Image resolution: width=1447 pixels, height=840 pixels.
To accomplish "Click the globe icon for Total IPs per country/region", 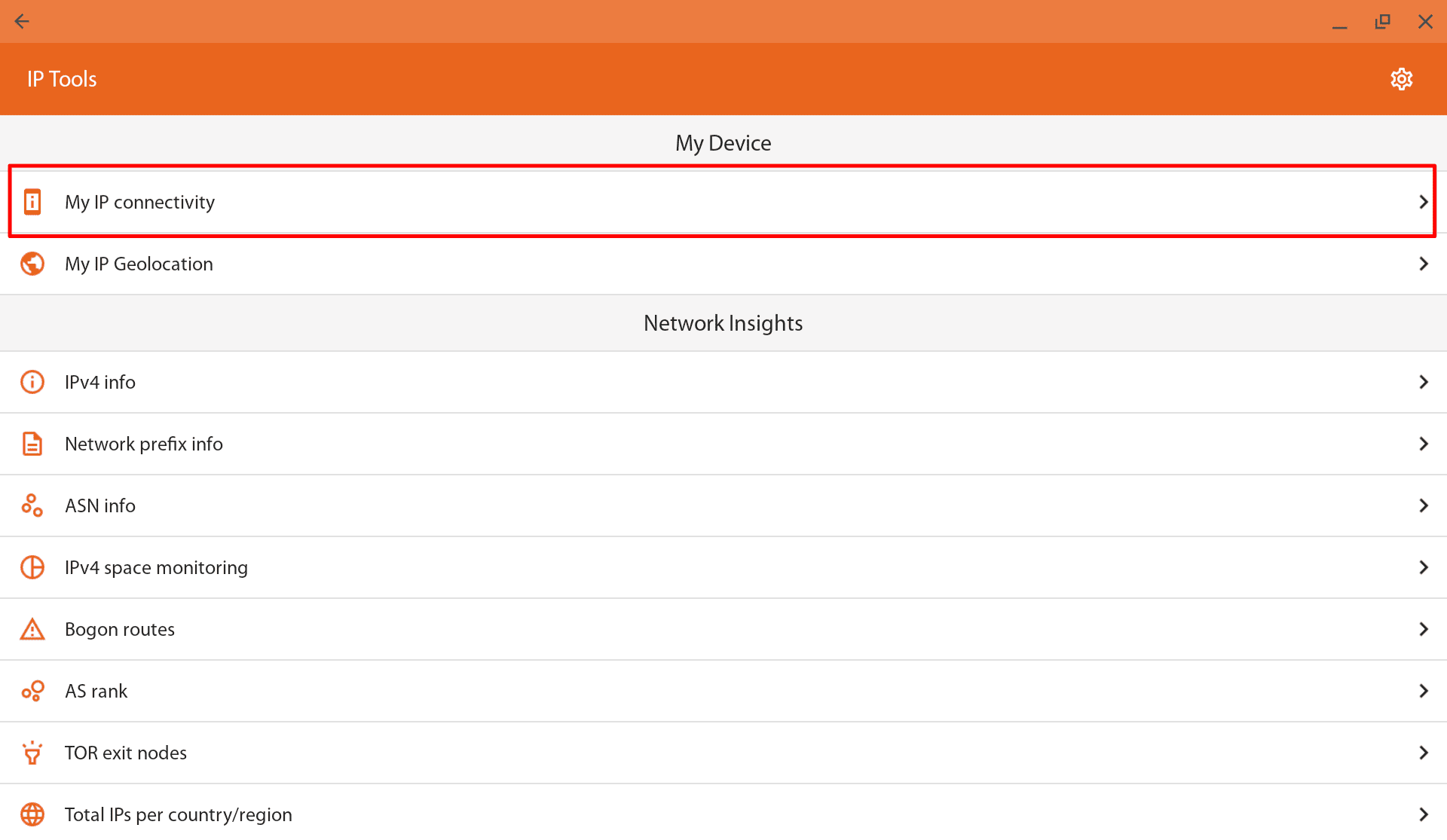I will click(x=32, y=814).
